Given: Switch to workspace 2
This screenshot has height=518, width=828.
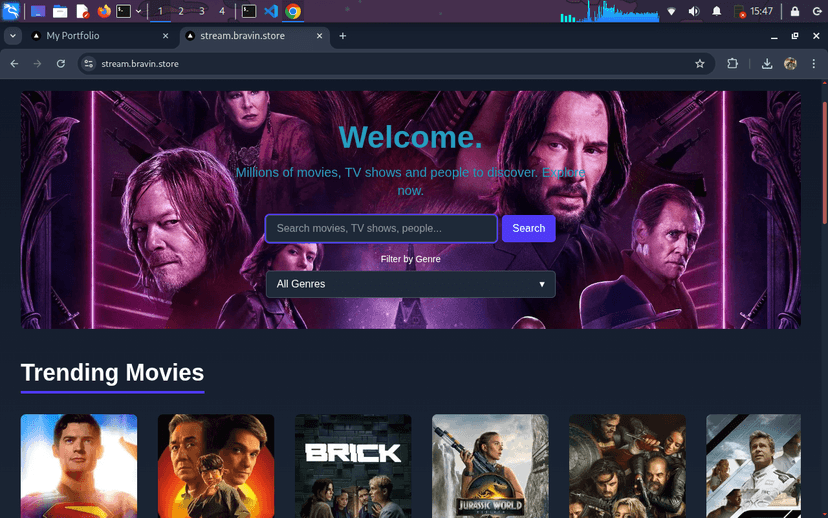Looking at the screenshot, I should [181, 11].
